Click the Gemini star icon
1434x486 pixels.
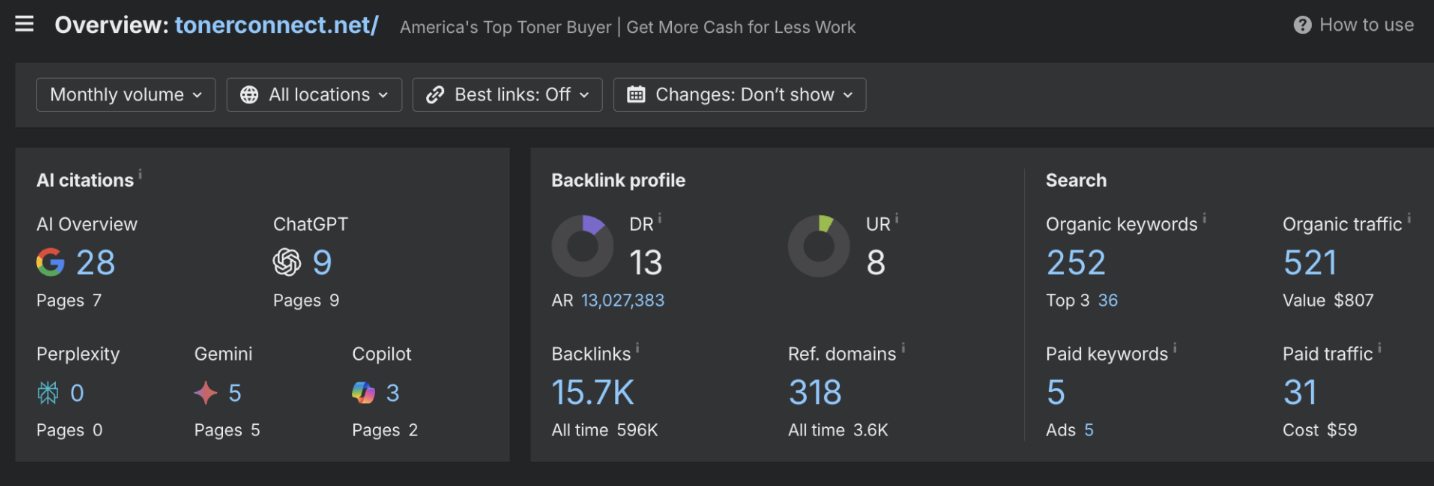[205, 393]
